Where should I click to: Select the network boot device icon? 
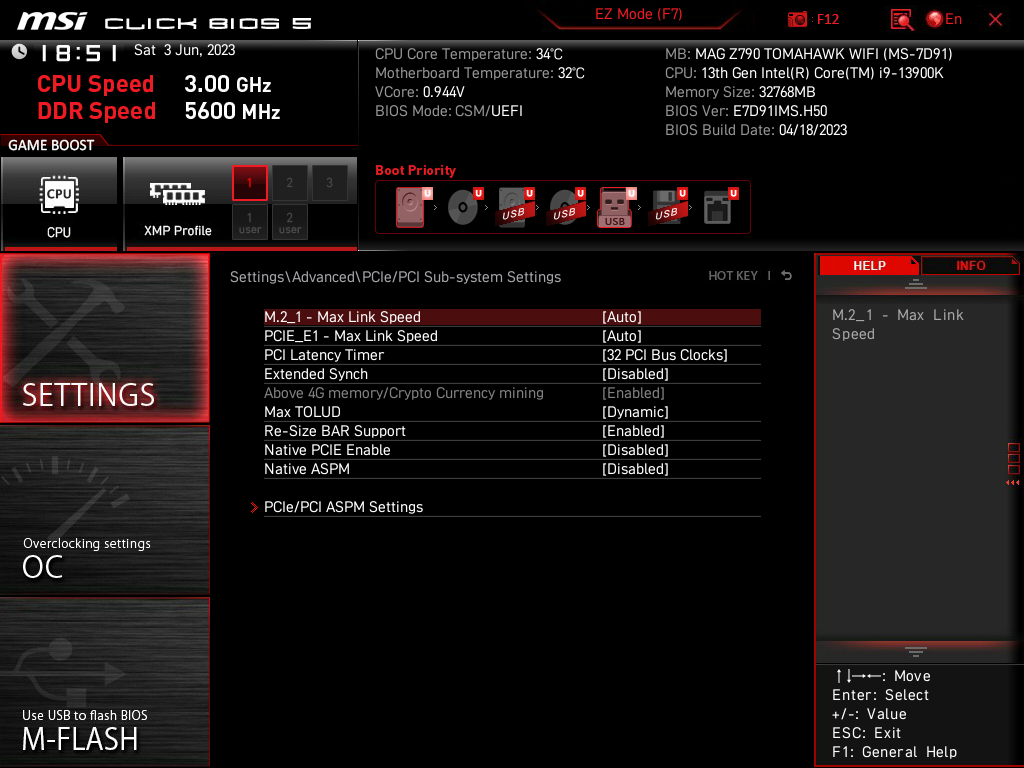coord(720,207)
